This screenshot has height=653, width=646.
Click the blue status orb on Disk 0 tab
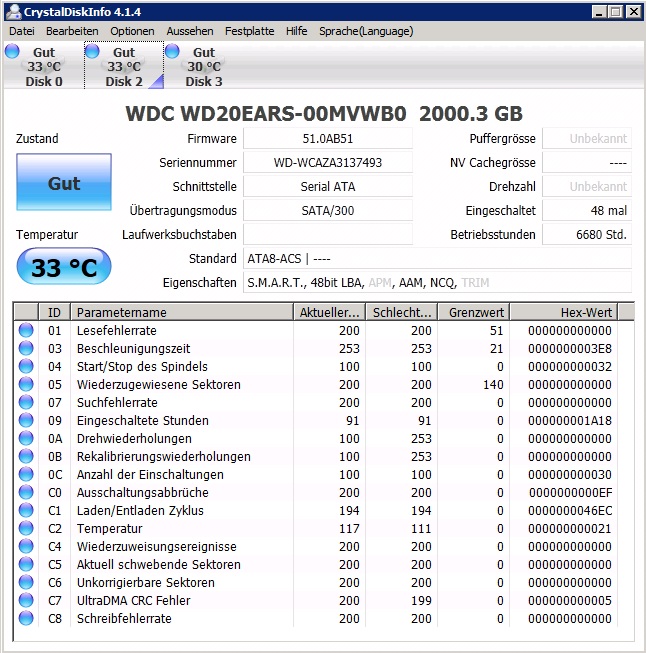click(x=12, y=51)
